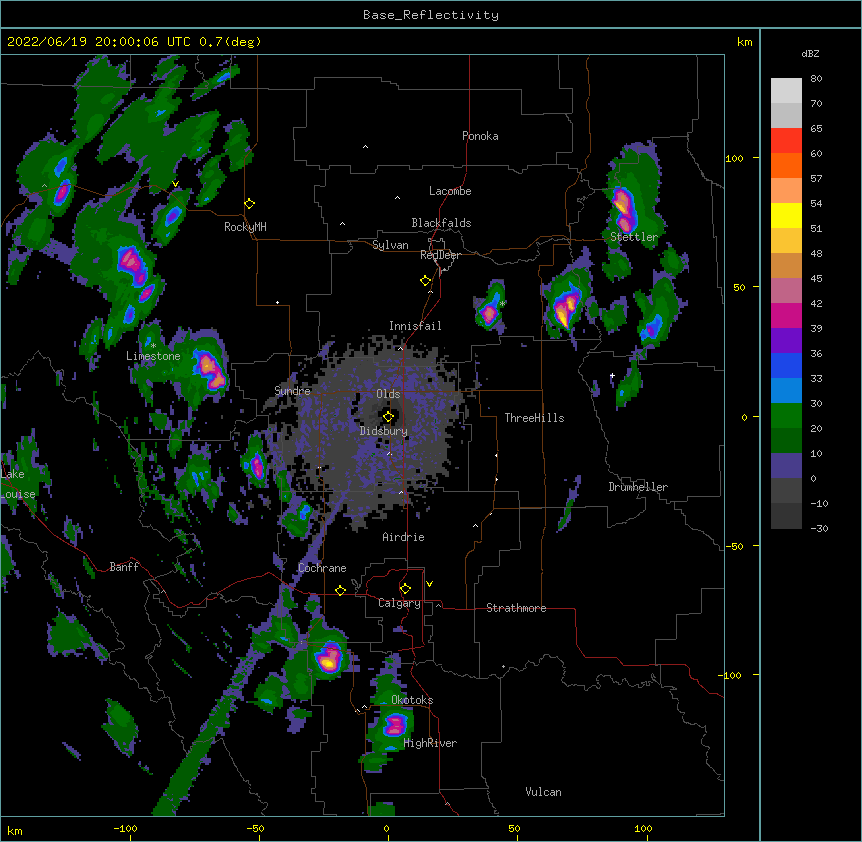
Task: Click the ThreeHills label
Action: pyautogui.click(x=534, y=418)
